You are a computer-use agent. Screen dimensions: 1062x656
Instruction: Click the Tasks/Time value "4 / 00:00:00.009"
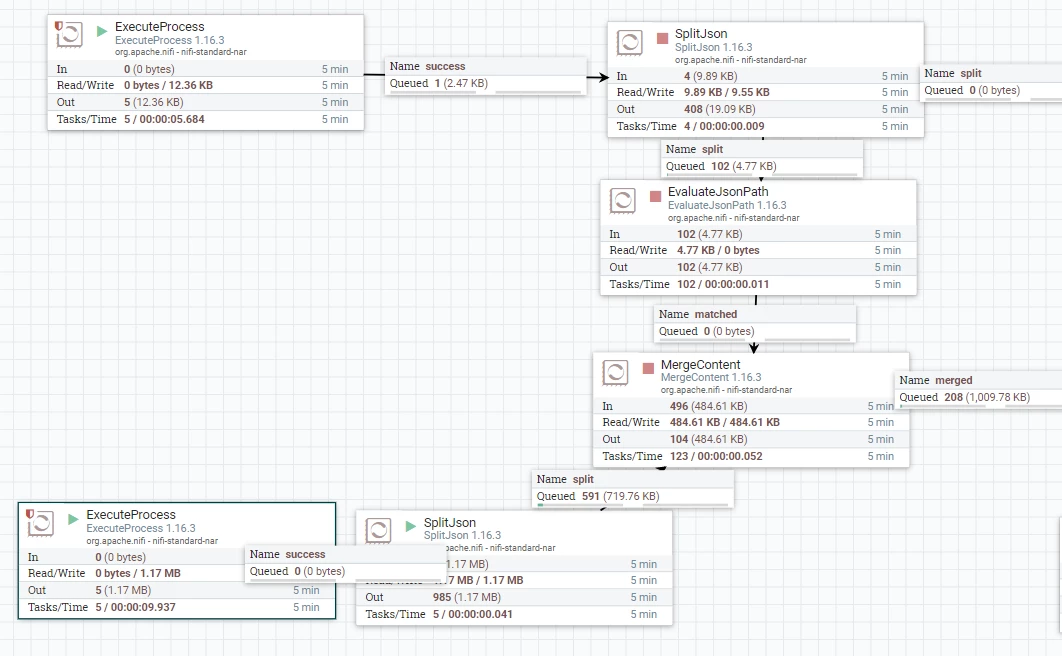pos(724,126)
